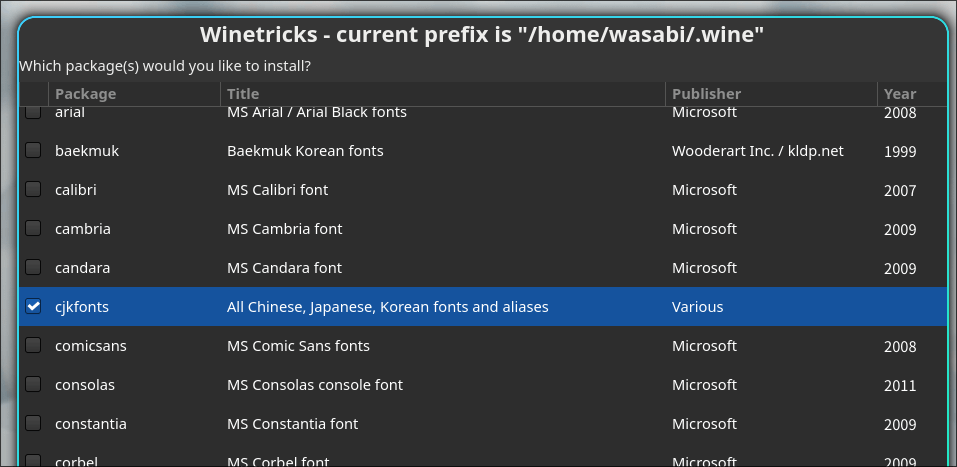Viewport: 957px width, 467px height.
Task: Click Microsoft publisher in consolas row
Action: pyautogui.click(x=704, y=385)
